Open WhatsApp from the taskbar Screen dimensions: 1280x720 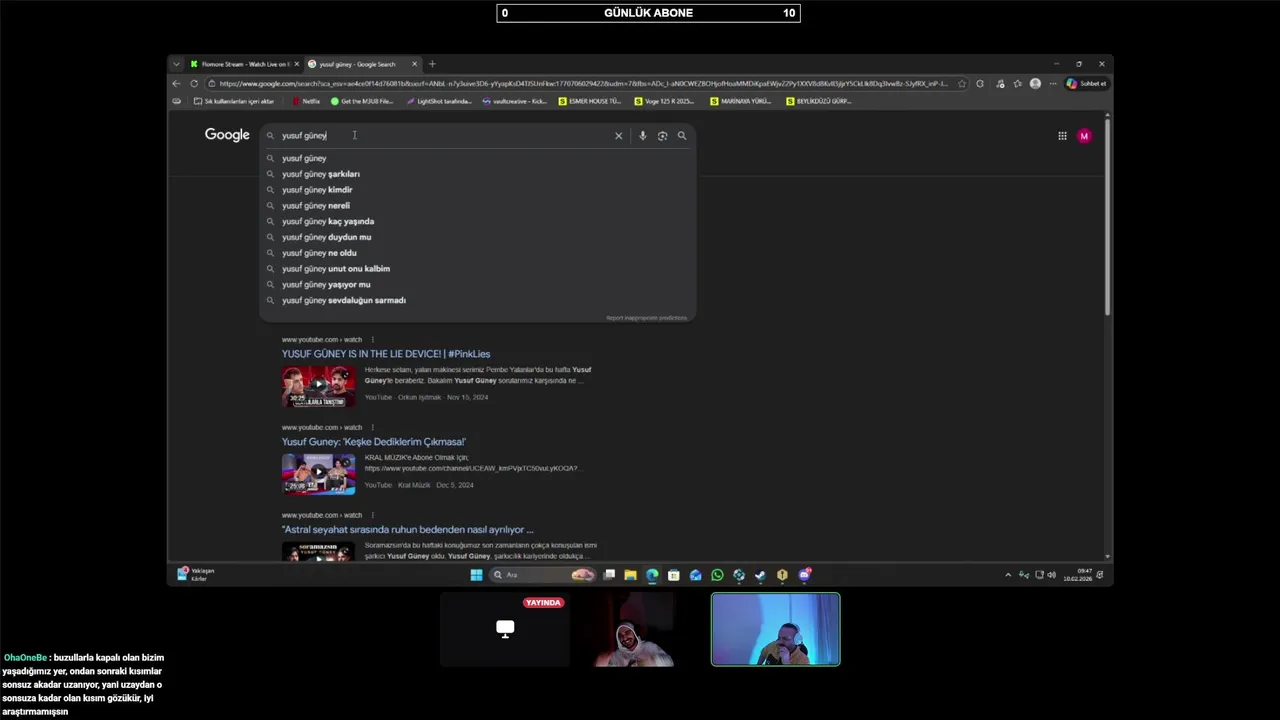point(717,575)
